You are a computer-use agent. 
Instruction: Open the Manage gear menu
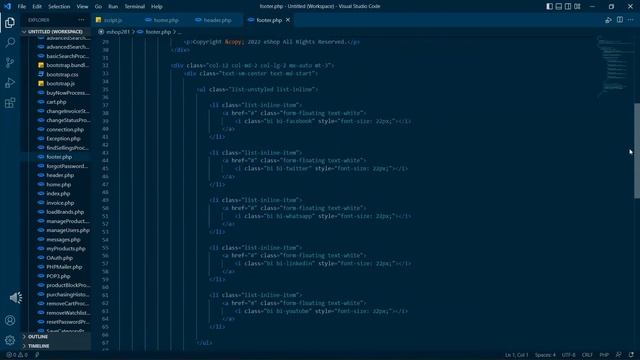(10, 340)
